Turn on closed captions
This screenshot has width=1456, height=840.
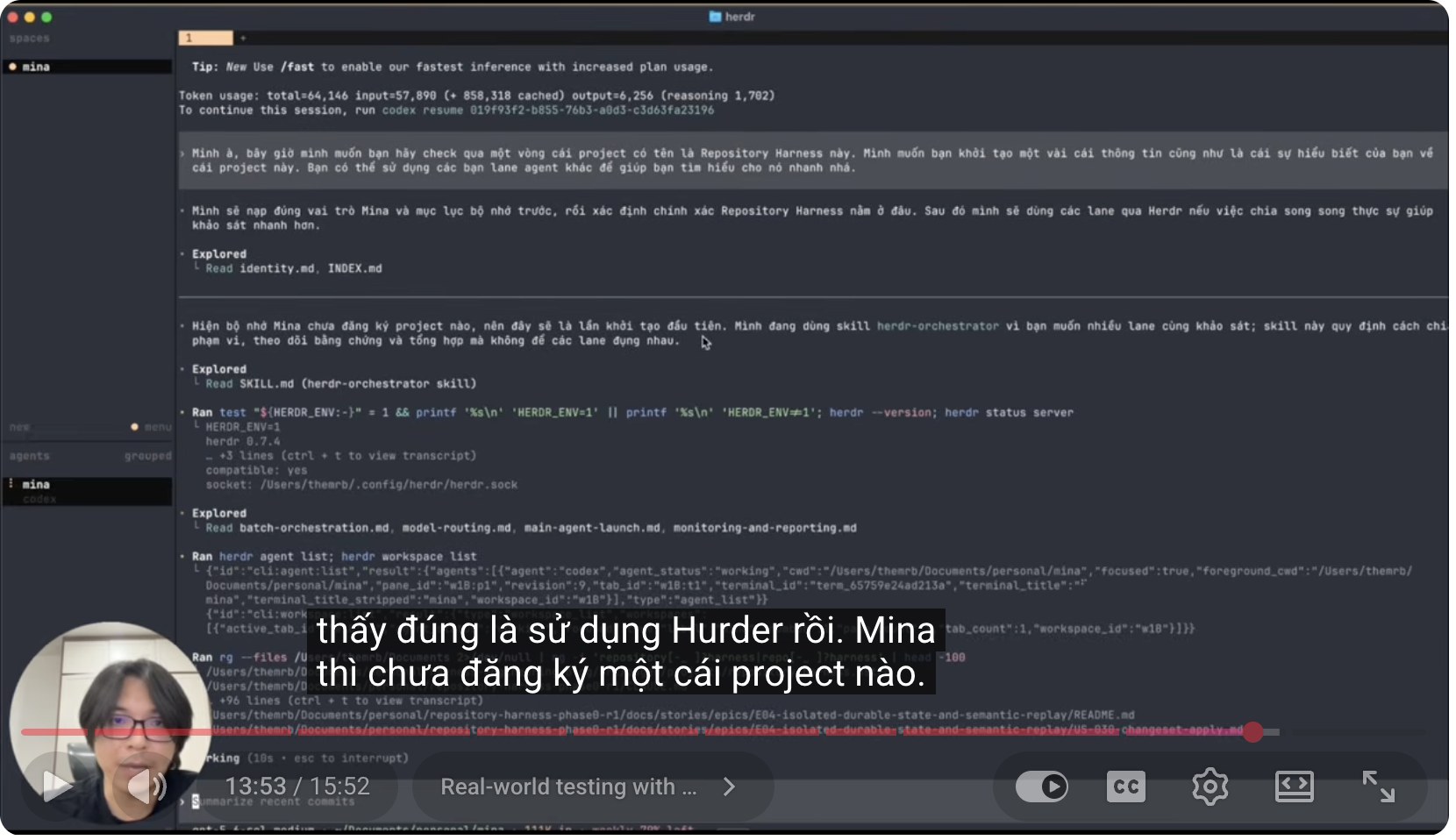coord(1126,787)
